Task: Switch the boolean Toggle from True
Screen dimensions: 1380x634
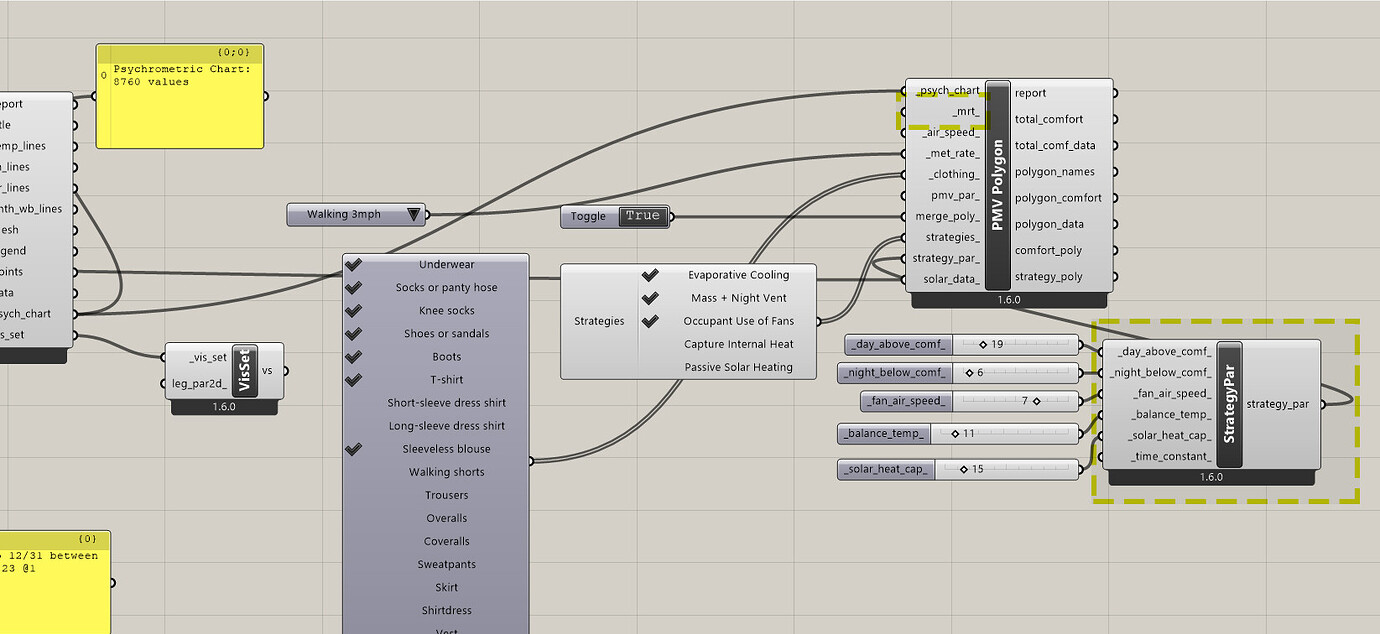Action: (x=642, y=215)
